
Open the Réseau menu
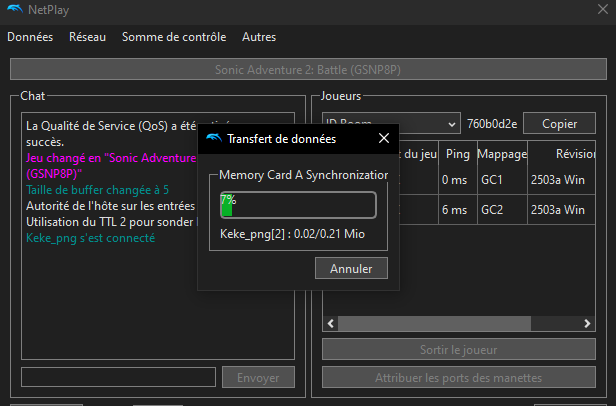point(87,37)
